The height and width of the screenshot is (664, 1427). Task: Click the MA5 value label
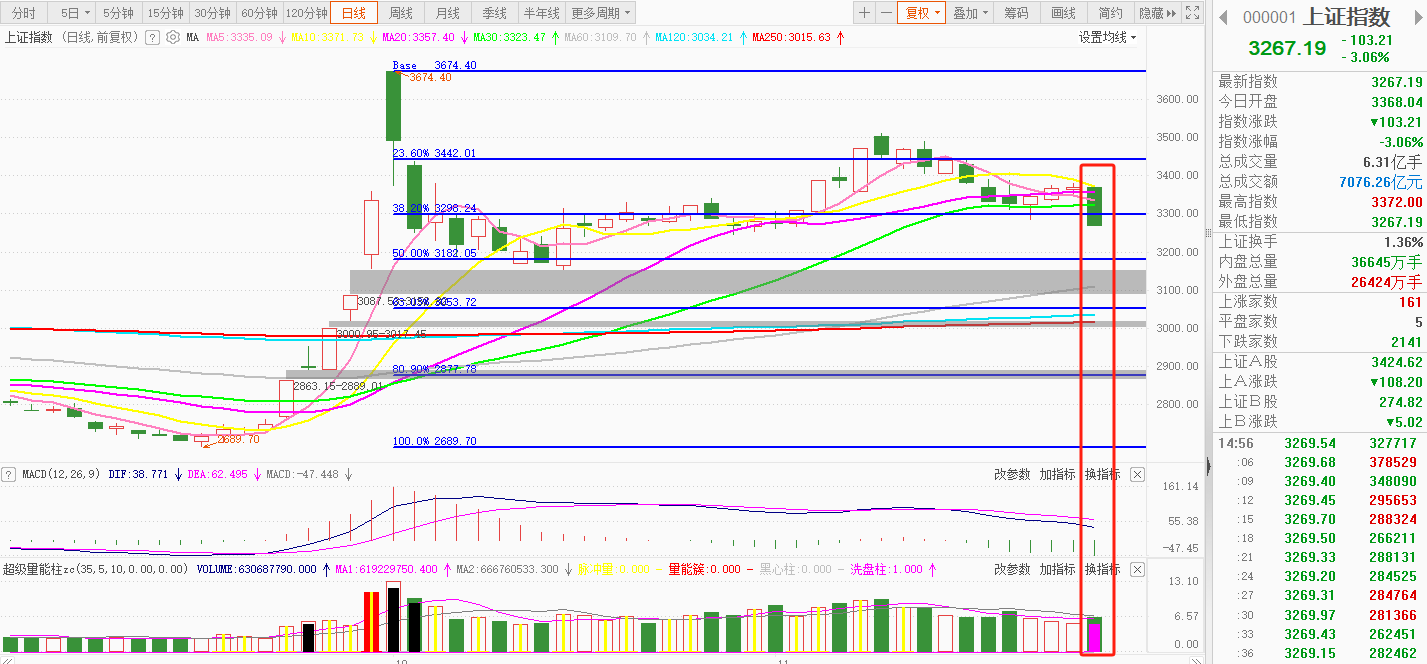240,37
